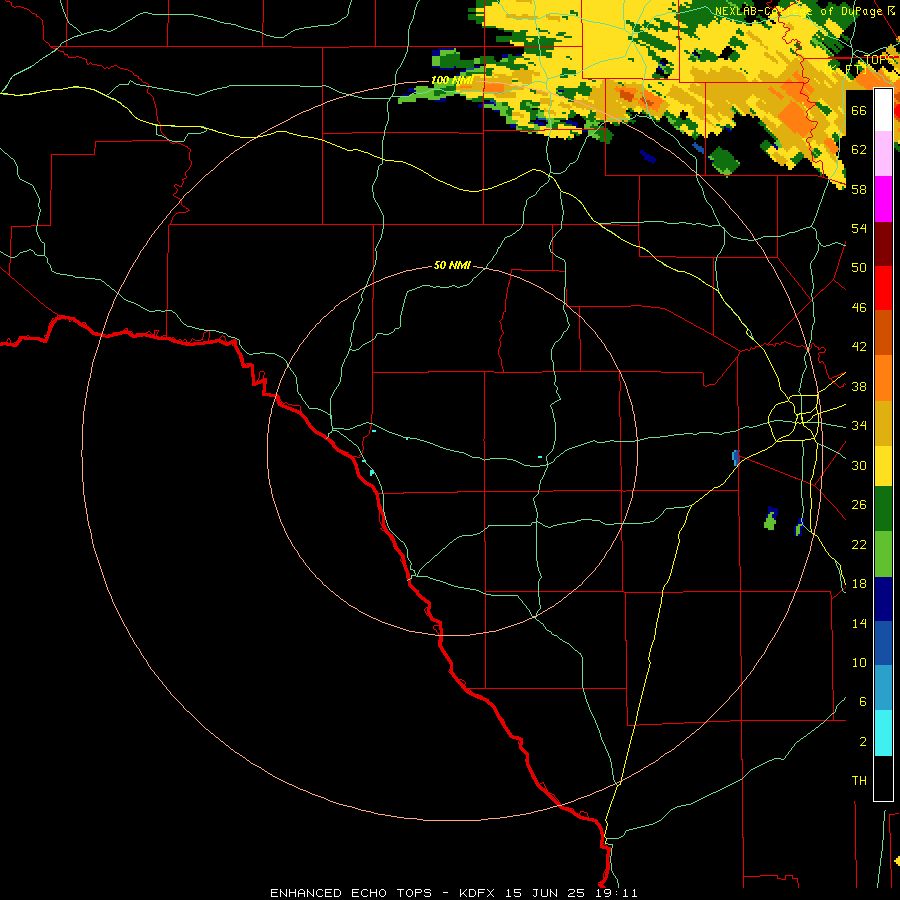This screenshot has width=900, height=900.
Task: Click the isolated light-blue echo west of the yellow highway loop
Action: pos(735,457)
